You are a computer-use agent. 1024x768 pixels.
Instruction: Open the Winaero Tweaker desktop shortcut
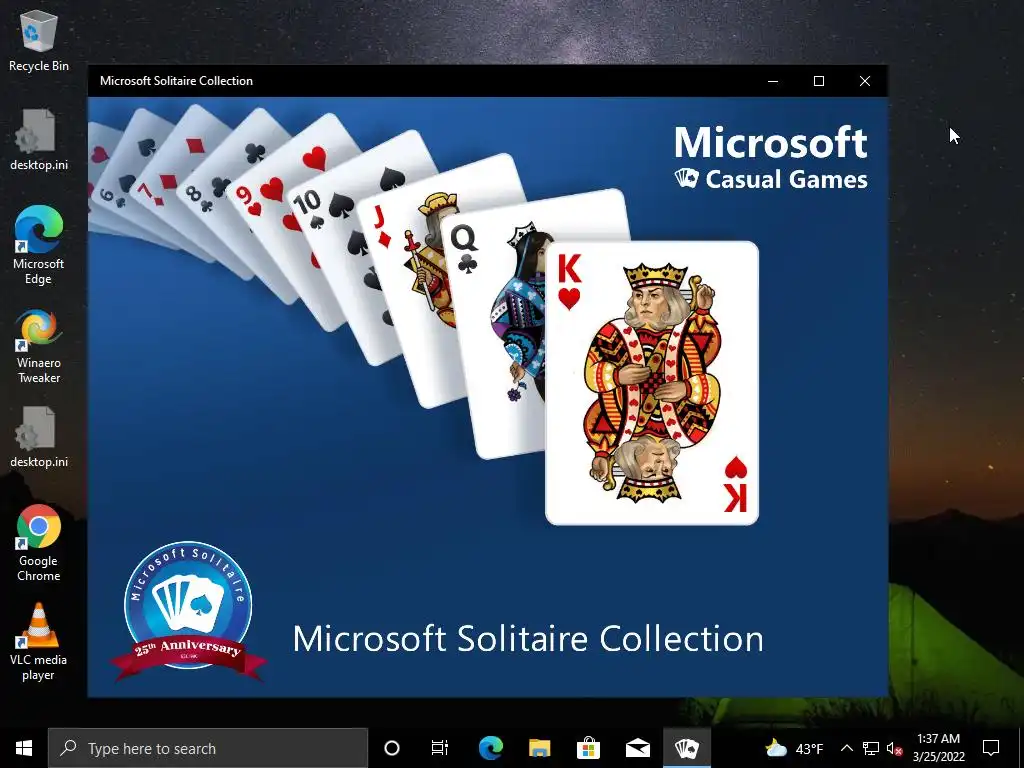[39, 346]
